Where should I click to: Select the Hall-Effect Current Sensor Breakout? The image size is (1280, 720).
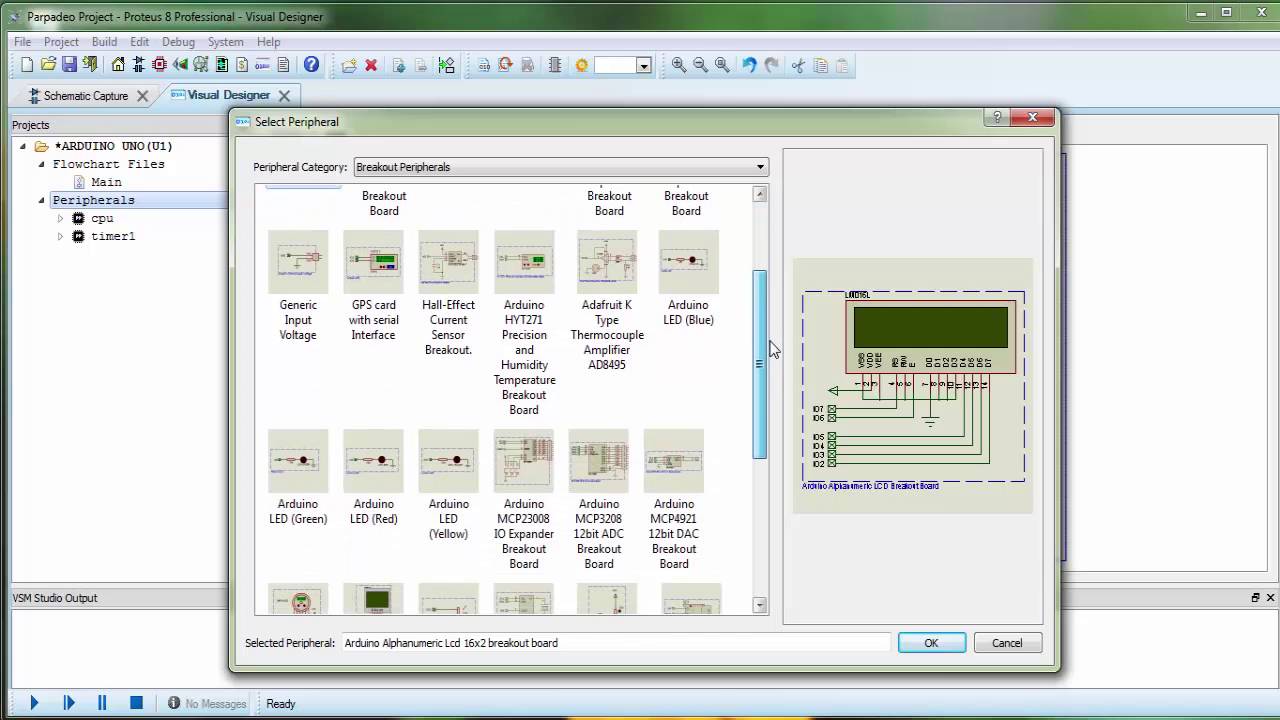click(x=448, y=294)
